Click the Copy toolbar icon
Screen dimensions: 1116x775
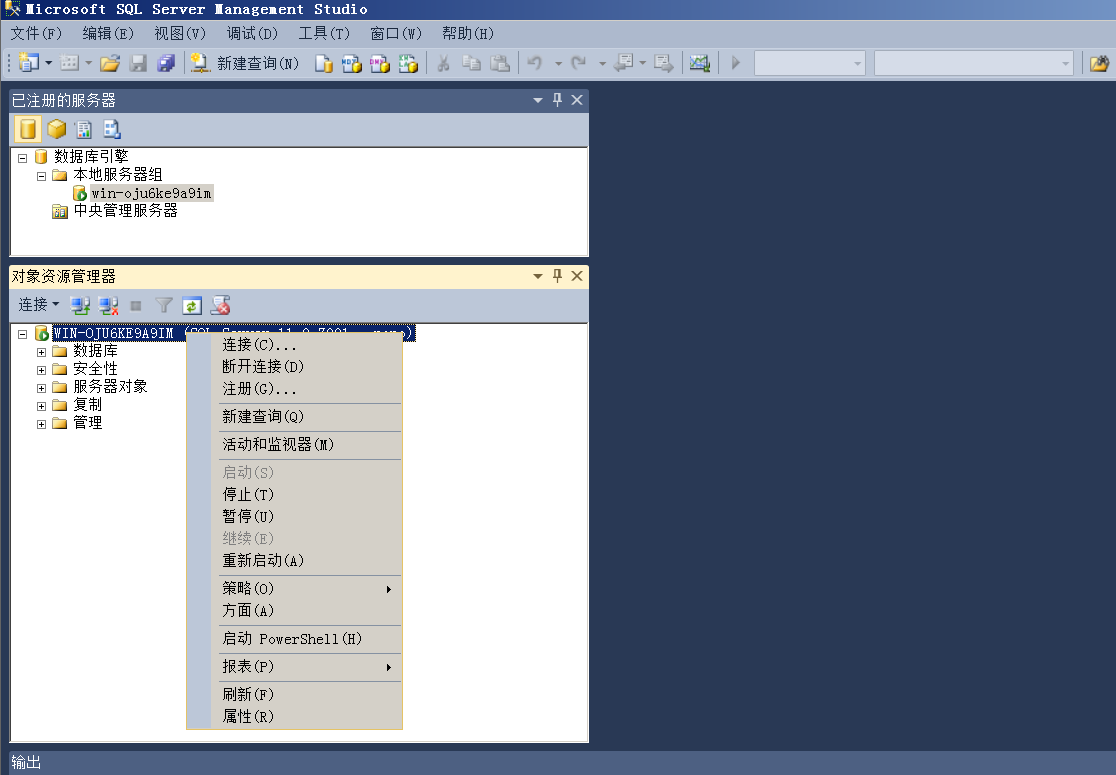471,63
